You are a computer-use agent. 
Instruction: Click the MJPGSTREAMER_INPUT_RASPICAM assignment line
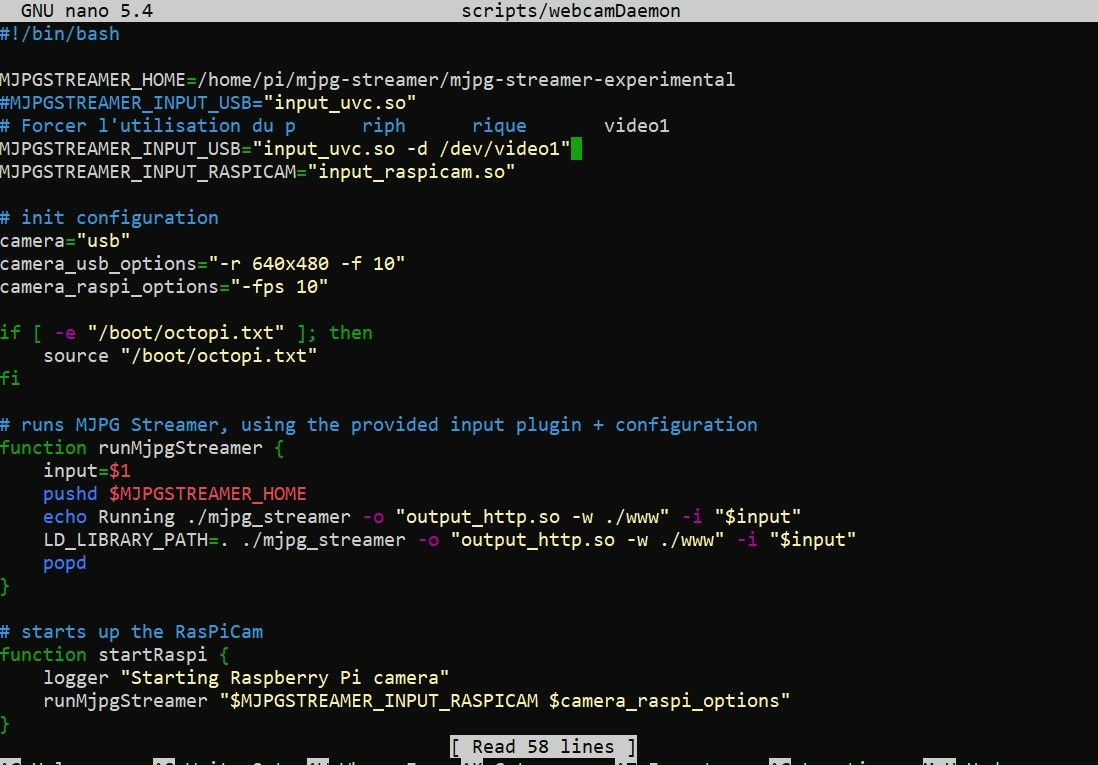pos(258,172)
